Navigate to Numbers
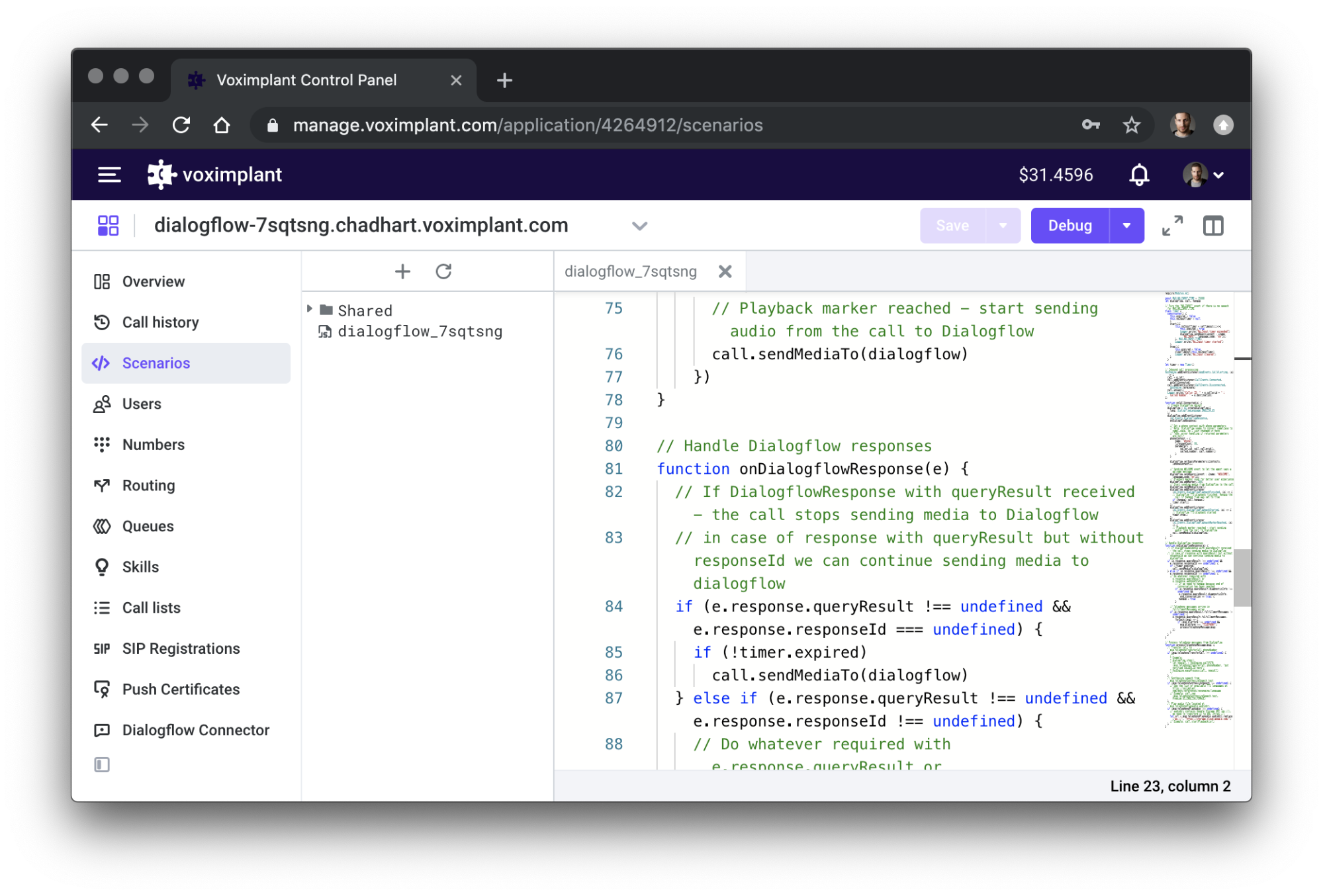 click(x=186, y=445)
